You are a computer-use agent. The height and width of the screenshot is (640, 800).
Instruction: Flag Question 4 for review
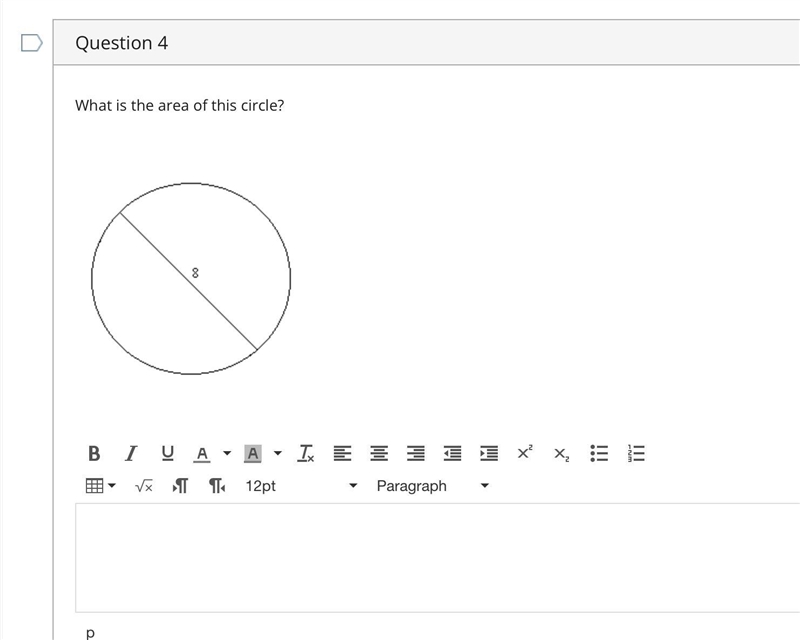pyautogui.click(x=32, y=43)
